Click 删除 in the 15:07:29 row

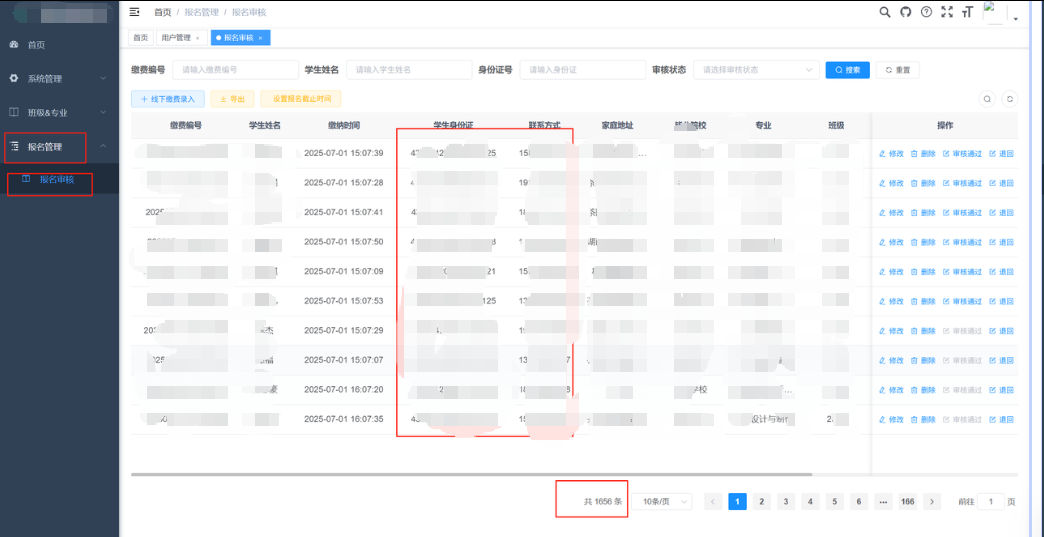pos(923,331)
